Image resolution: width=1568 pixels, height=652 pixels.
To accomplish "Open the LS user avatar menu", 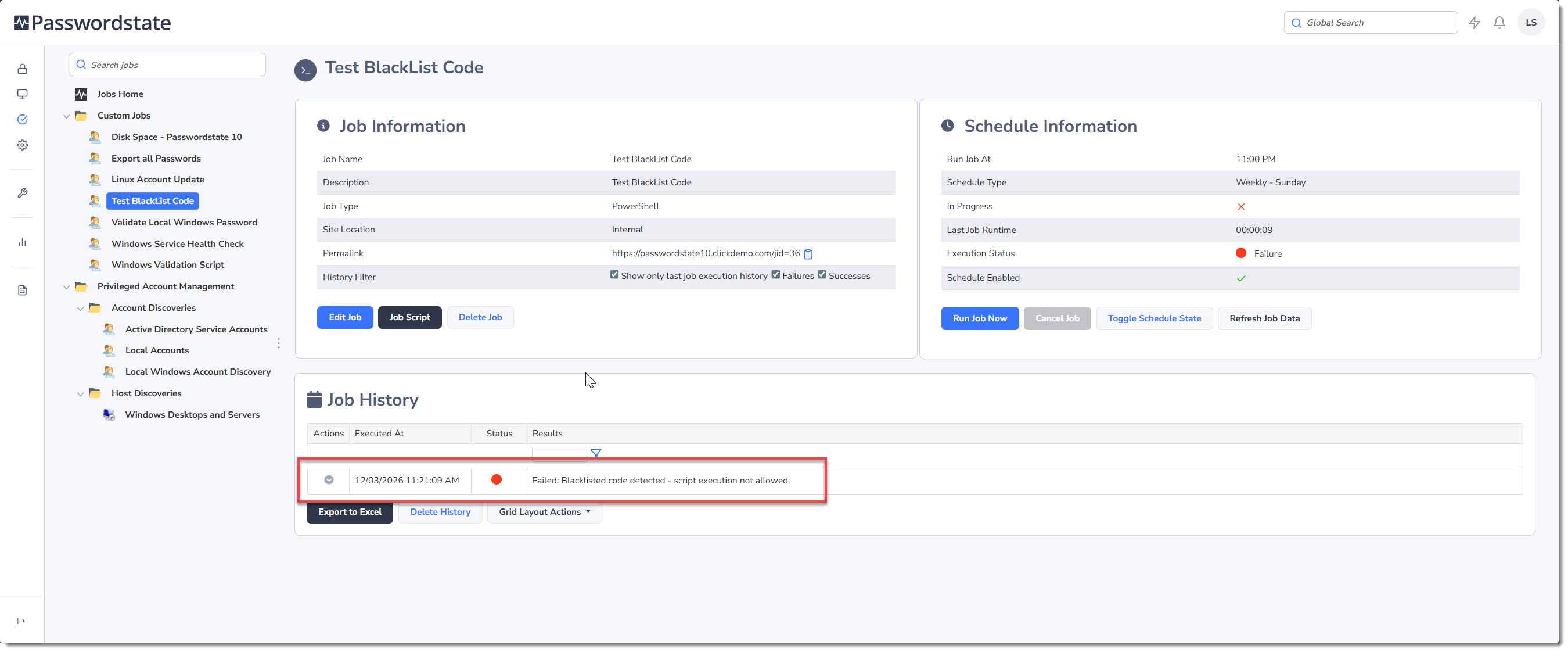I will click(x=1531, y=23).
